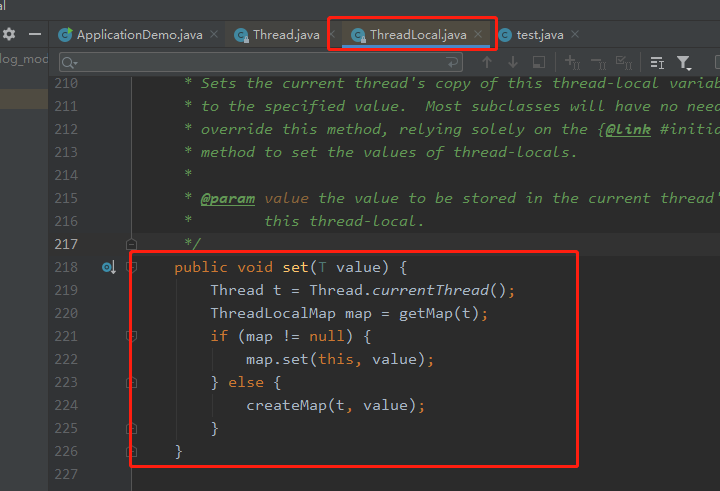Go to next search occurrence arrow
The width and height of the screenshot is (720, 491).
point(513,62)
